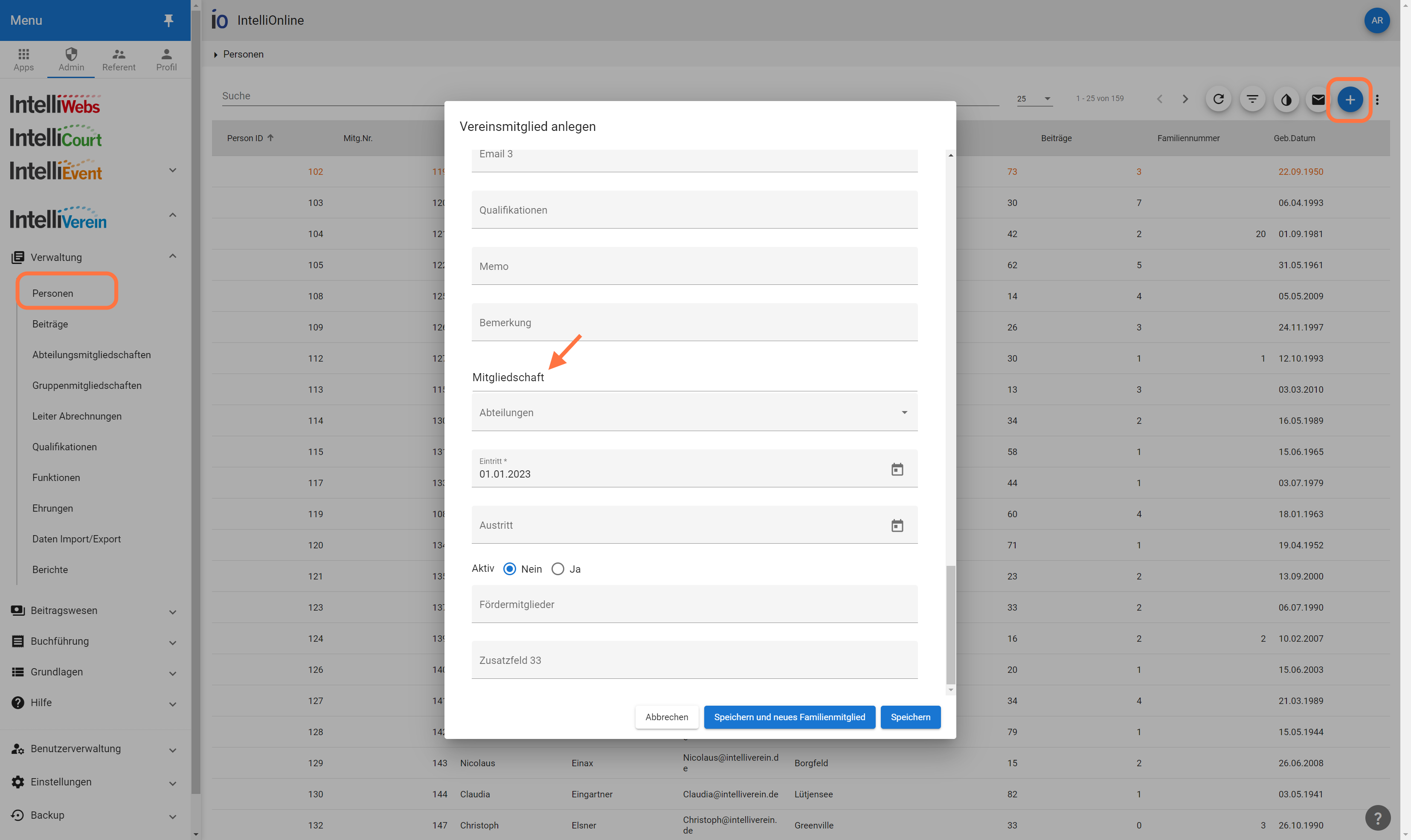Click the Fördermitglieder input field
Screen dimensions: 1411x840
pyautogui.click(x=694, y=604)
